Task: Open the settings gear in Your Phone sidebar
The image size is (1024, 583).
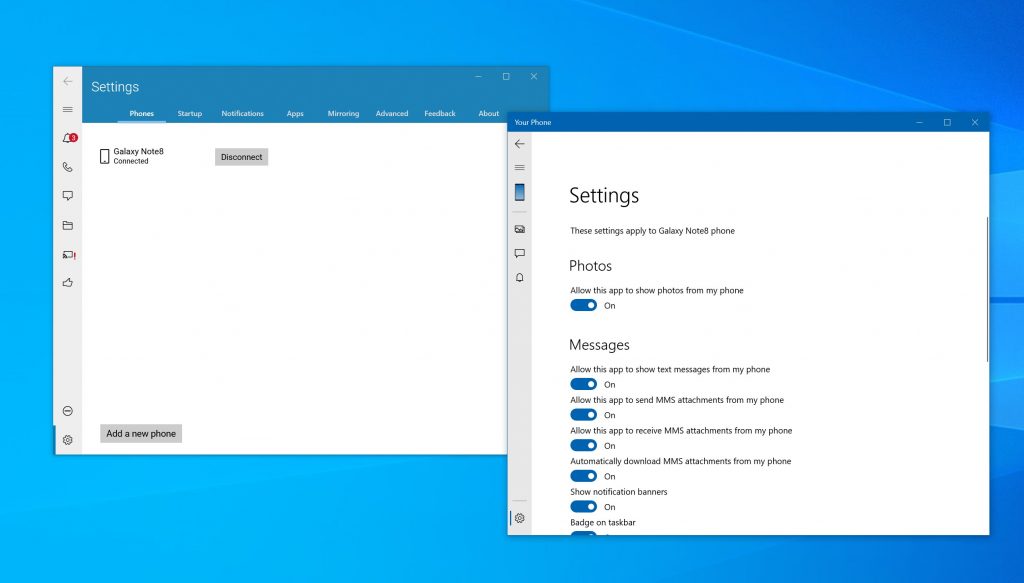Action: point(520,518)
